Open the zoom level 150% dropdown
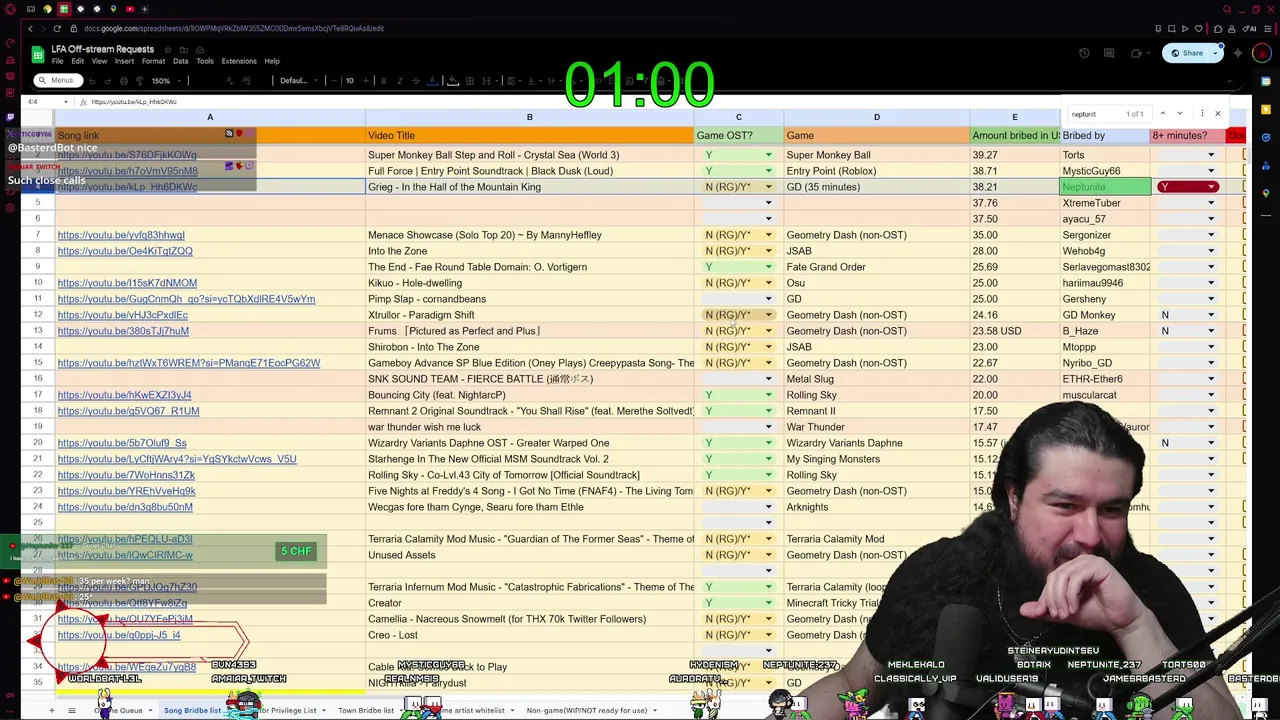 click(x=165, y=81)
